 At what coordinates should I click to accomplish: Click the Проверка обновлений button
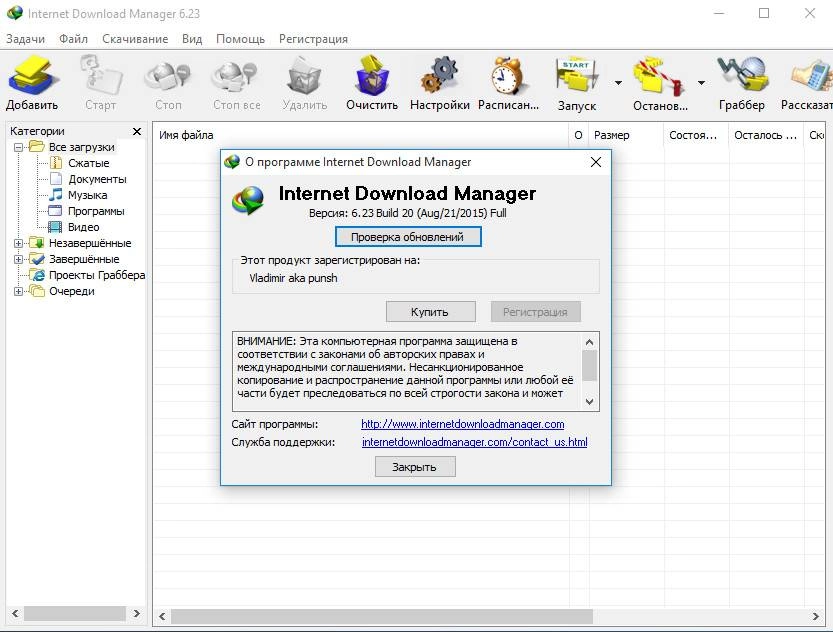tap(408, 237)
